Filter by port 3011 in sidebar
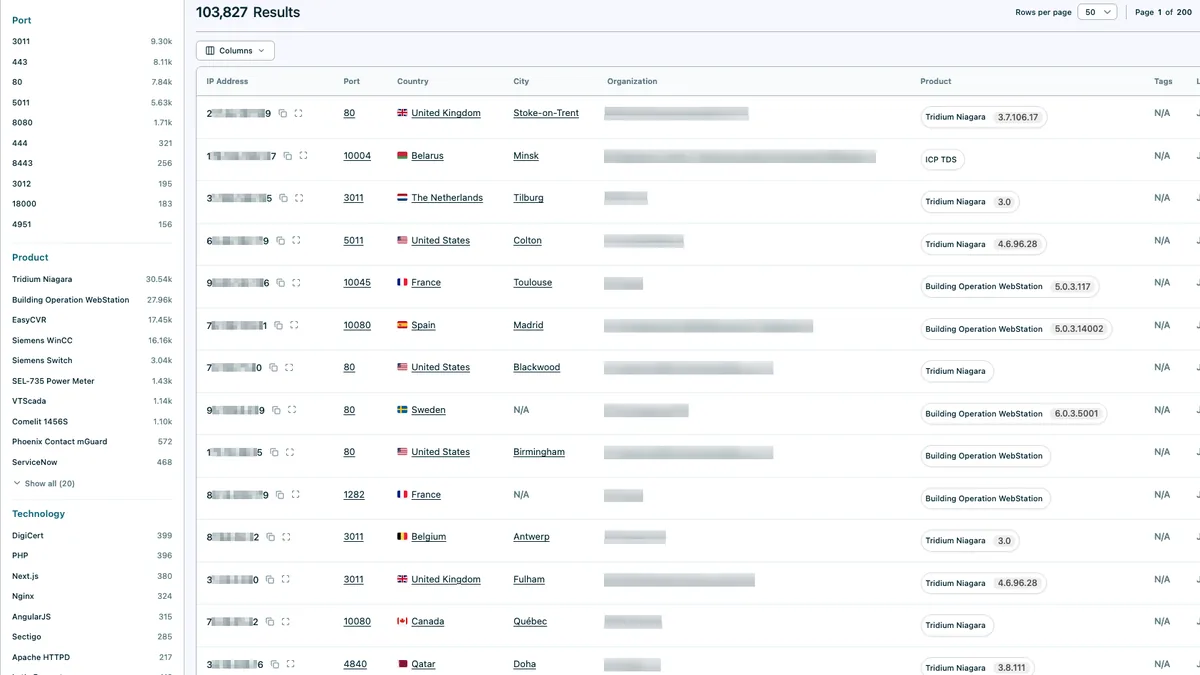 coord(92,42)
